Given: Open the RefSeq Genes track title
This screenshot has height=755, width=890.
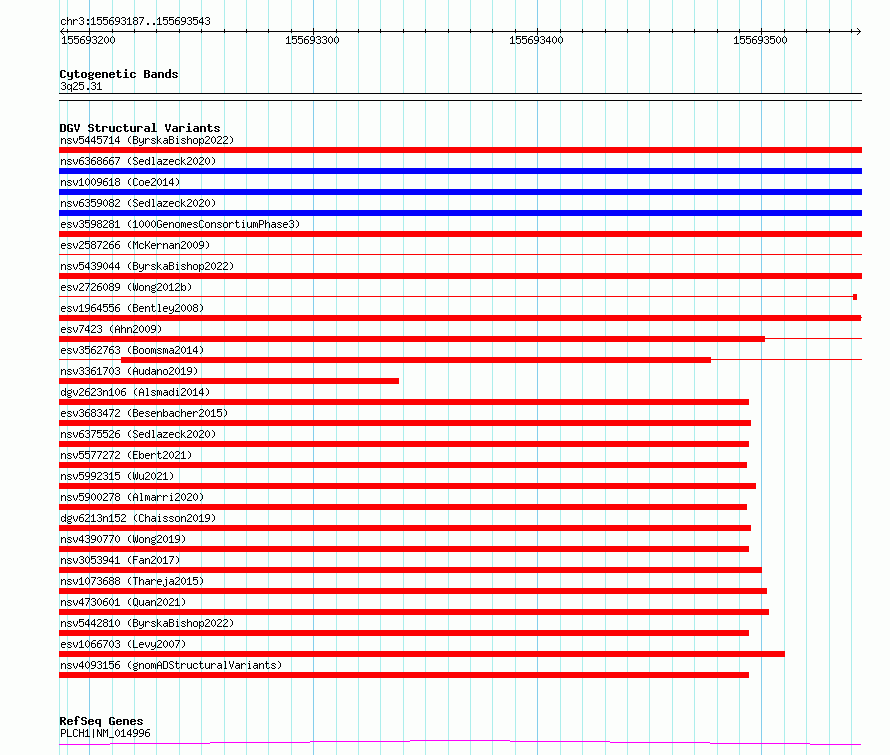Looking at the screenshot, I should pos(101,721).
